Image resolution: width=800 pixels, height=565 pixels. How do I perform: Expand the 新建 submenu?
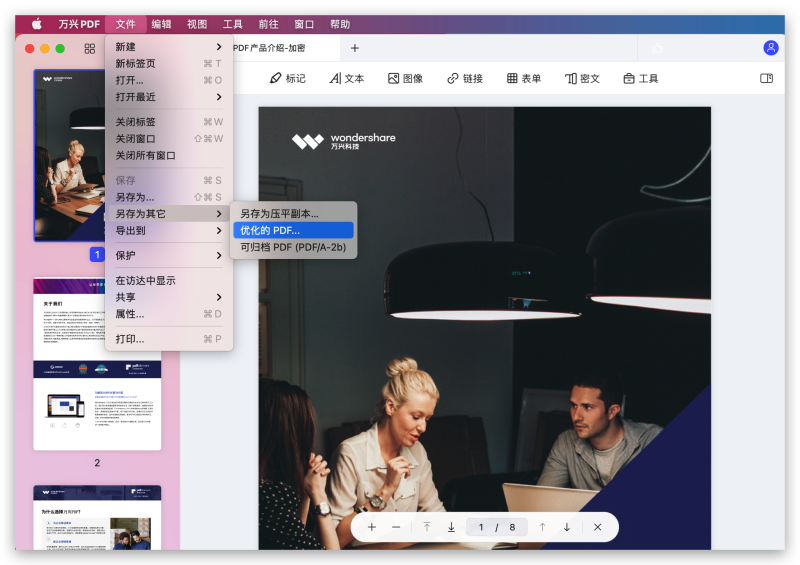point(169,46)
